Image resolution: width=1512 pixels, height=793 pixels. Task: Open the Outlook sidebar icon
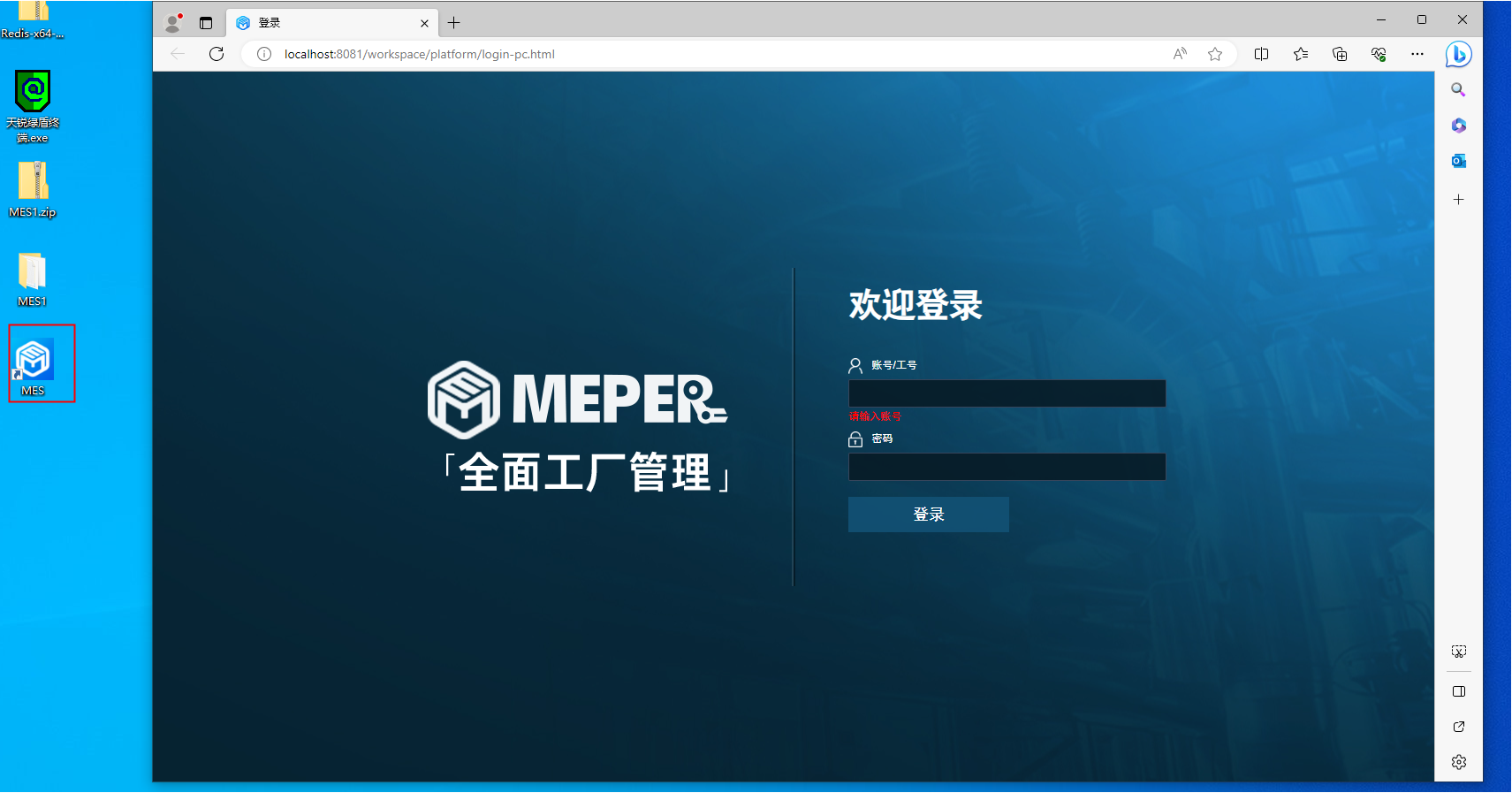coord(1459,161)
